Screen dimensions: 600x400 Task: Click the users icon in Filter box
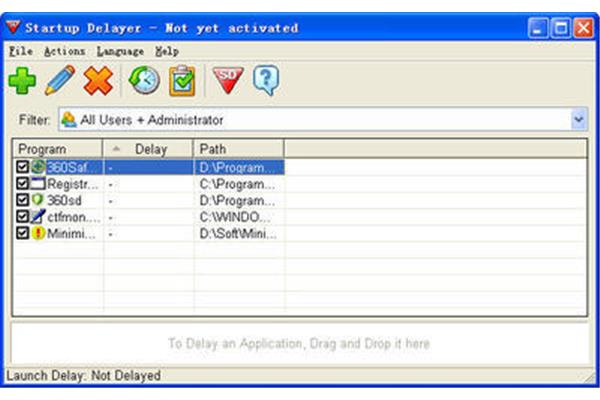point(69,119)
